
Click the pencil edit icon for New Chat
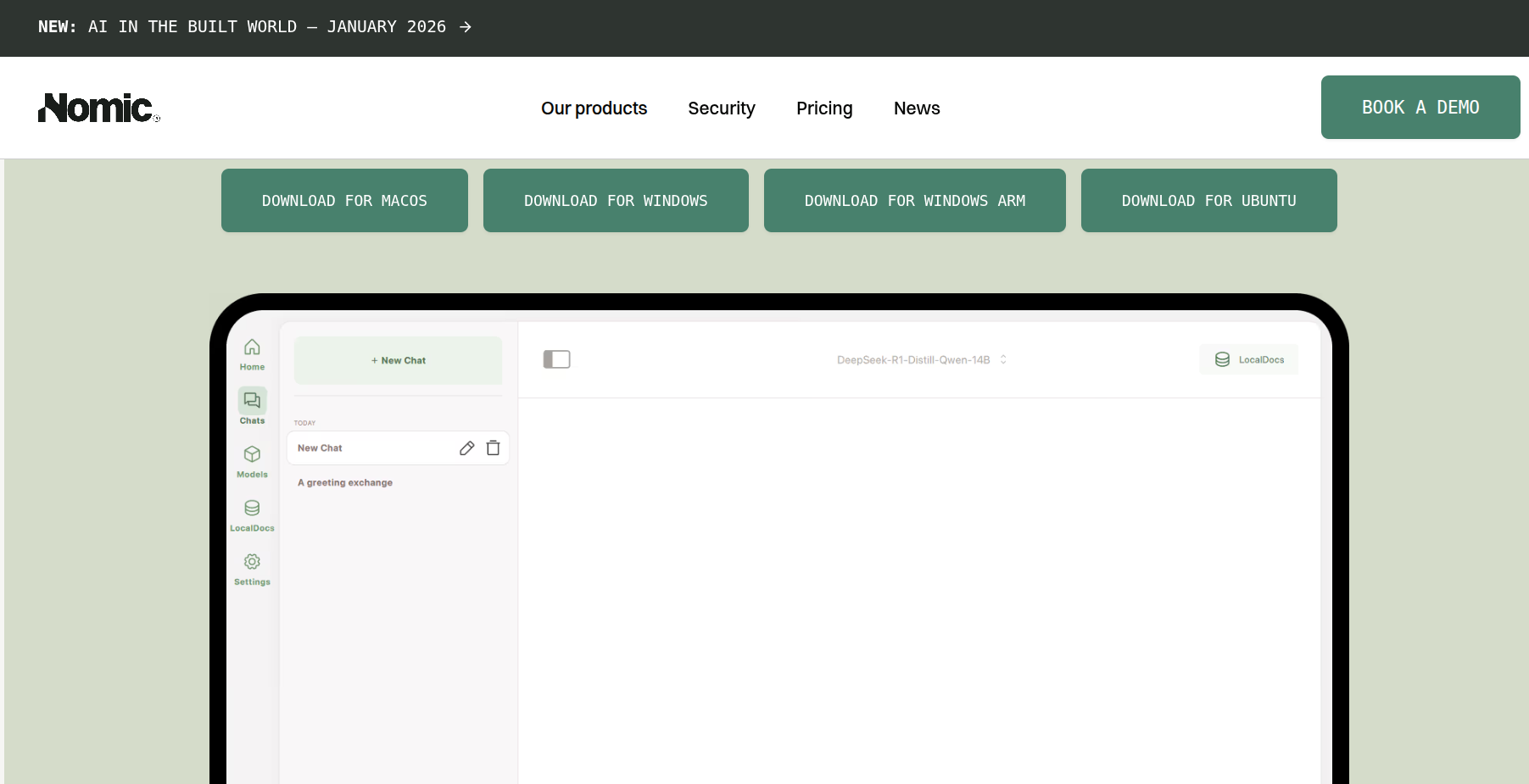pos(466,448)
